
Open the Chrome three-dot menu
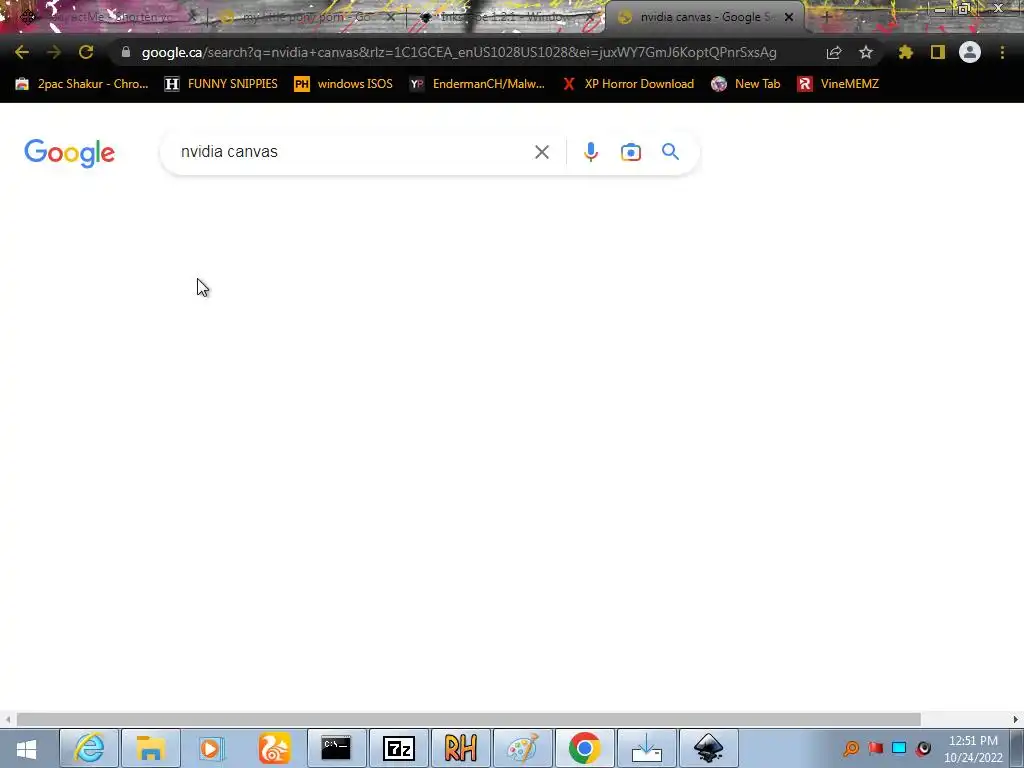tap(1002, 52)
